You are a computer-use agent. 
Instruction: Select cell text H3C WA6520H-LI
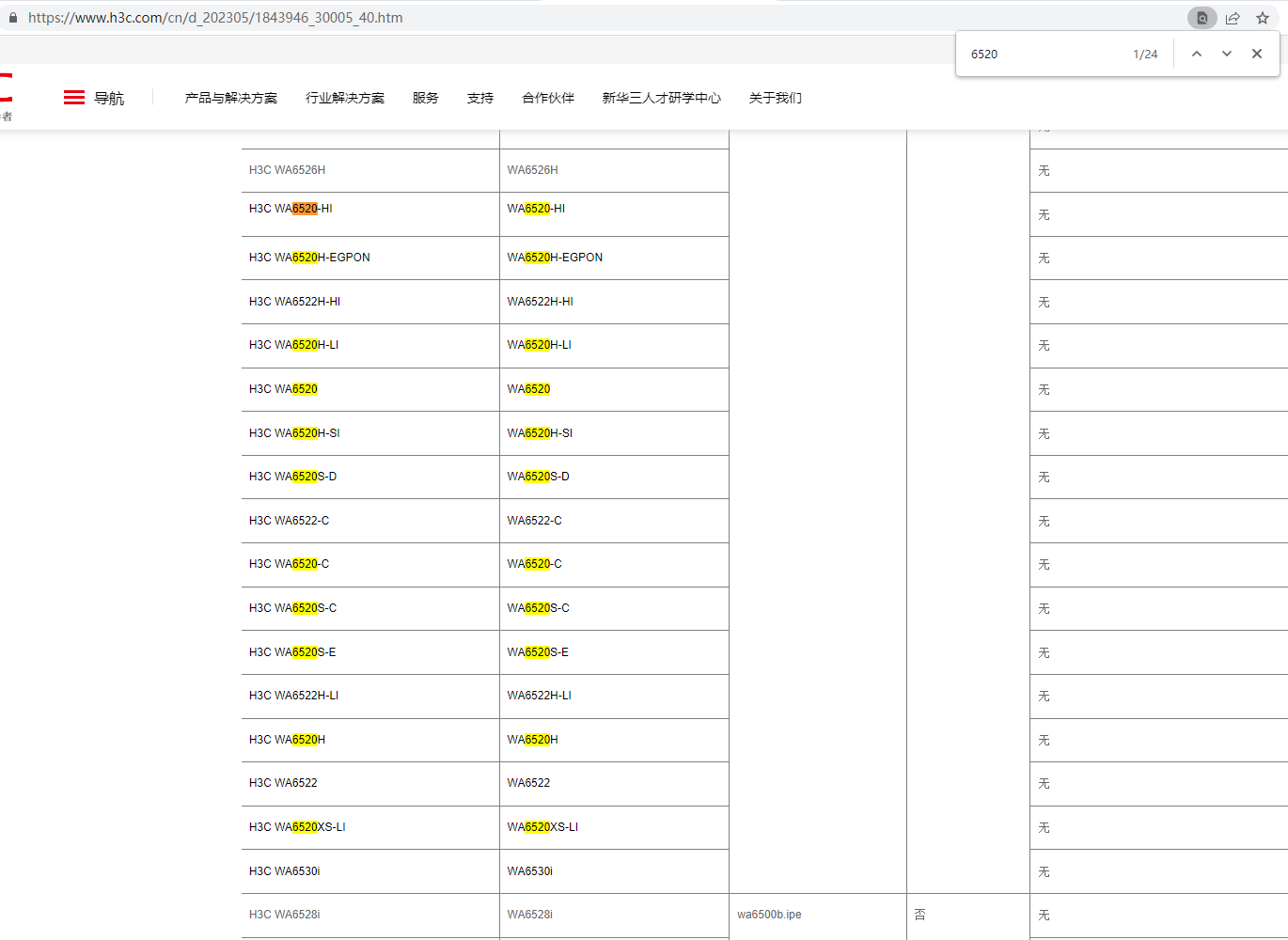pos(293,345)
